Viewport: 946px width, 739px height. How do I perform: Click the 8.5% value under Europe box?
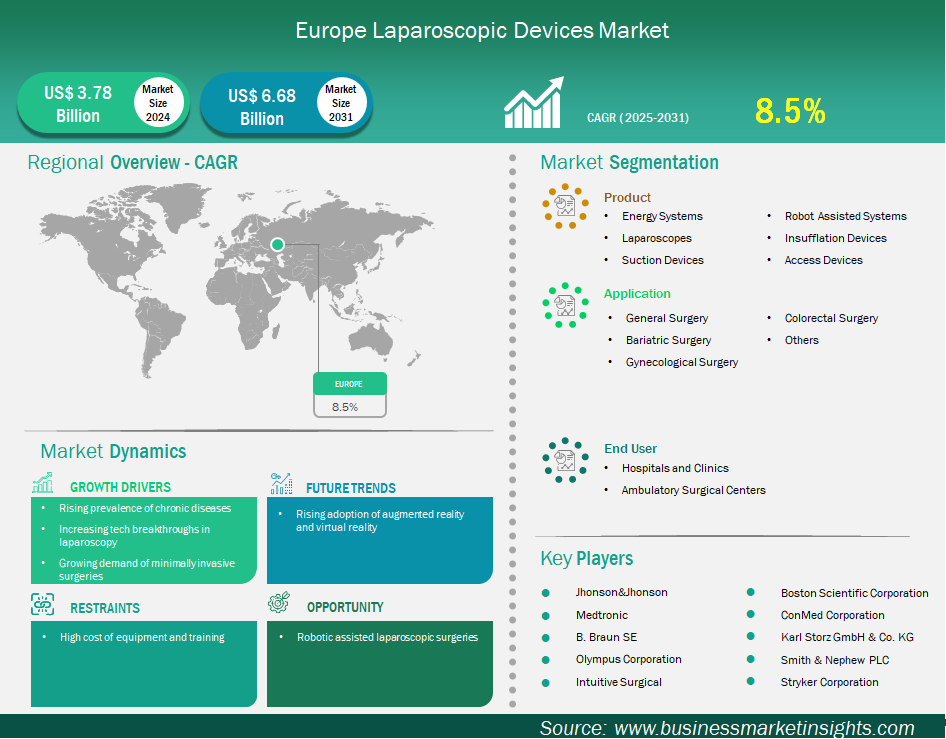345,407
